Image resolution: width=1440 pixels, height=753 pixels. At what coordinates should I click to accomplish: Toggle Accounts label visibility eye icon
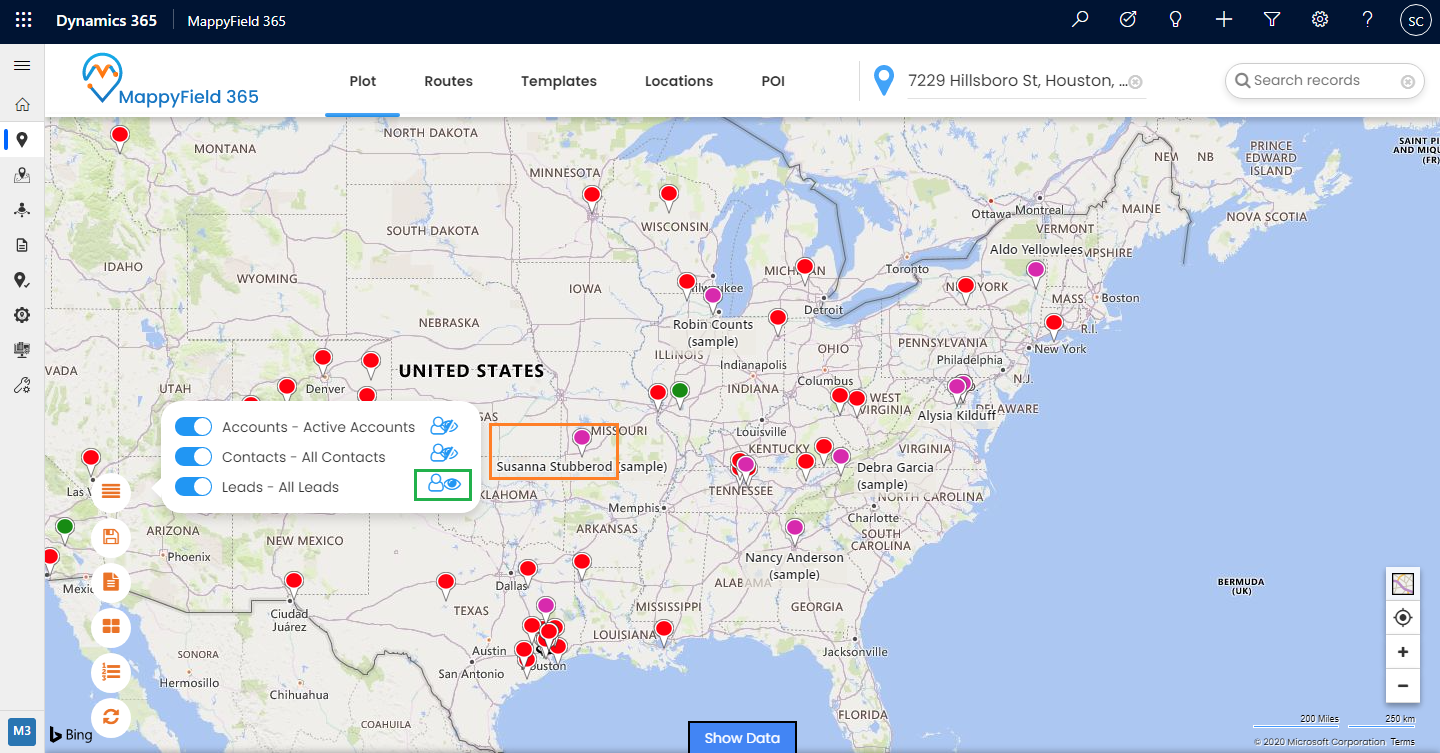pos(443,425)
